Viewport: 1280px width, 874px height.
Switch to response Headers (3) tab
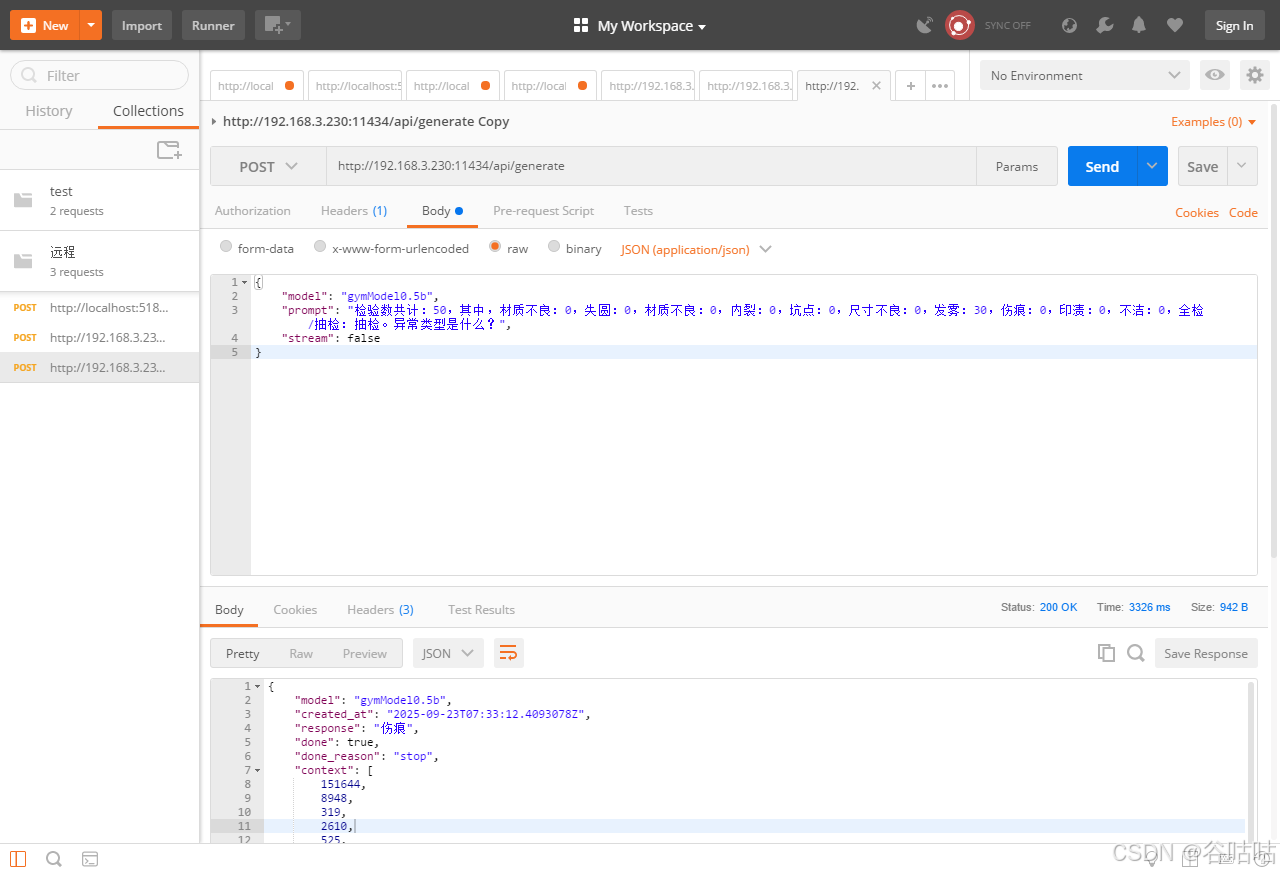[380, 610]
